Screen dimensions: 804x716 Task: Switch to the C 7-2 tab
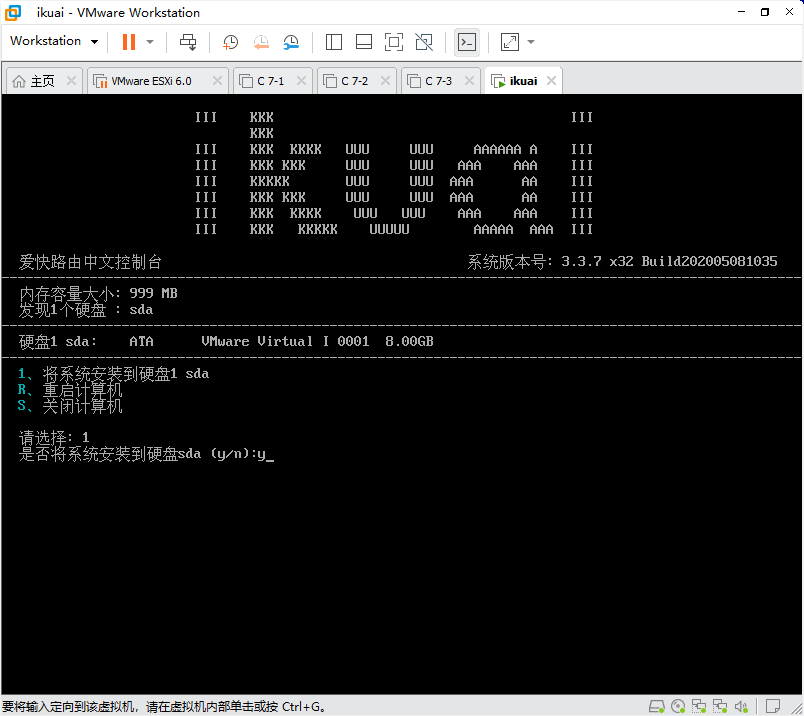[x=354, y=81]
